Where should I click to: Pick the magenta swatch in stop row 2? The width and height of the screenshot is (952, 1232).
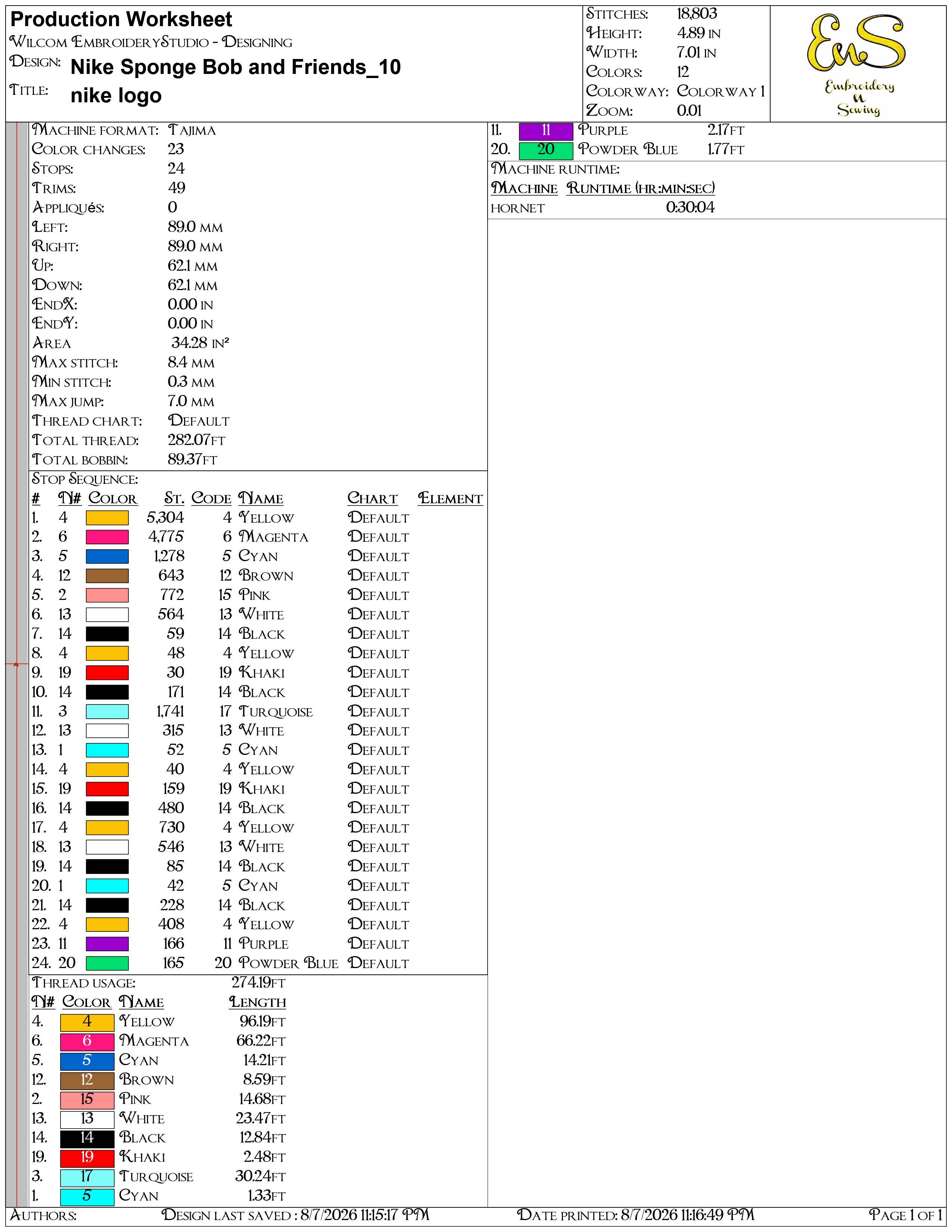[x=107, y=537]
